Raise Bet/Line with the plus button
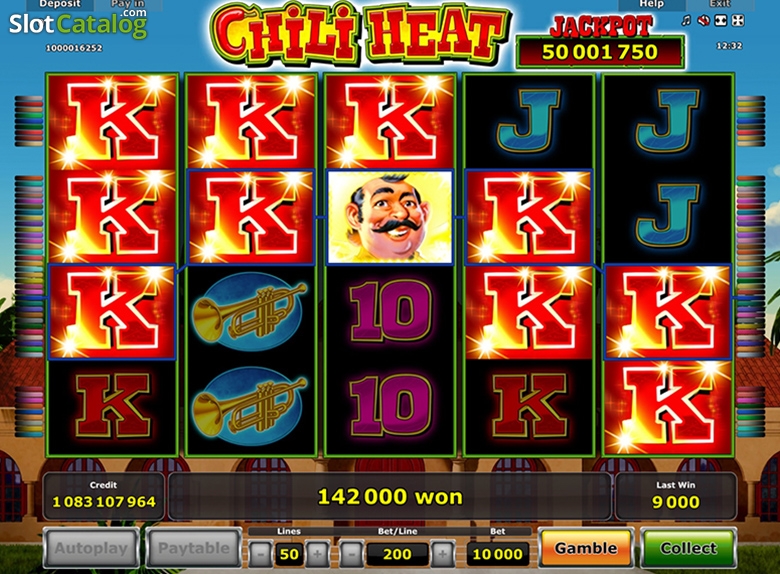This screenshot has height=574, width=780. click(x=442, y=554)
